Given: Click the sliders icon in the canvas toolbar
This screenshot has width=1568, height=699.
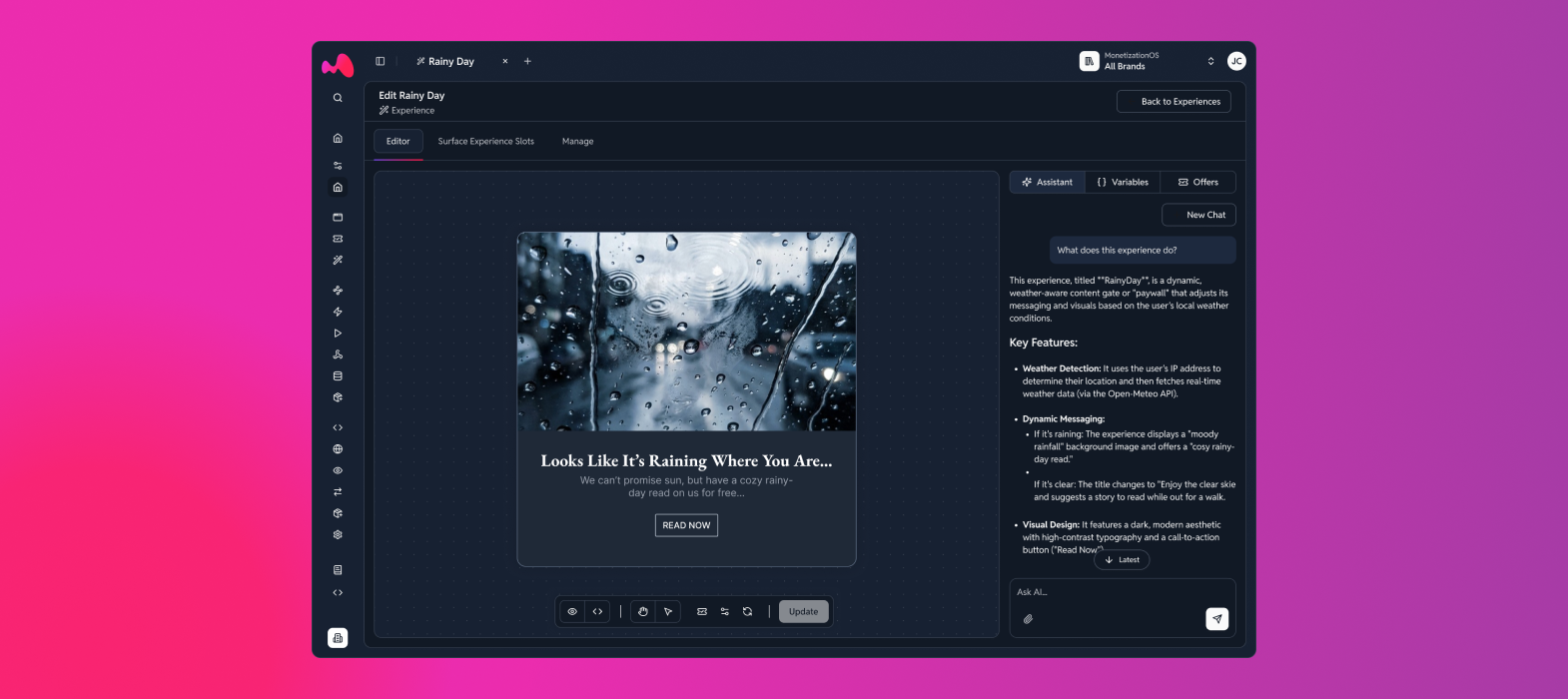Looking at the screenshot, I should click(725, 611).
